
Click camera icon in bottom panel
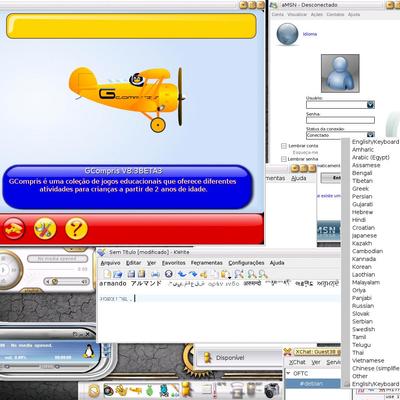[x=272, y=390]
